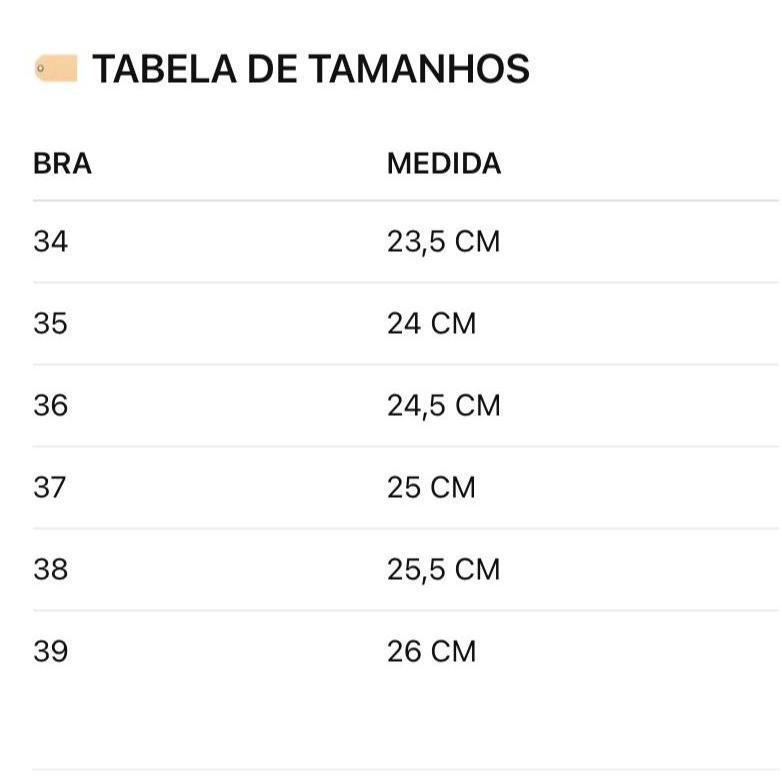The height and width of the screenshot is (782, 782).
Task: Pick size 36 in the BRA column
Action: coord(50,405)
